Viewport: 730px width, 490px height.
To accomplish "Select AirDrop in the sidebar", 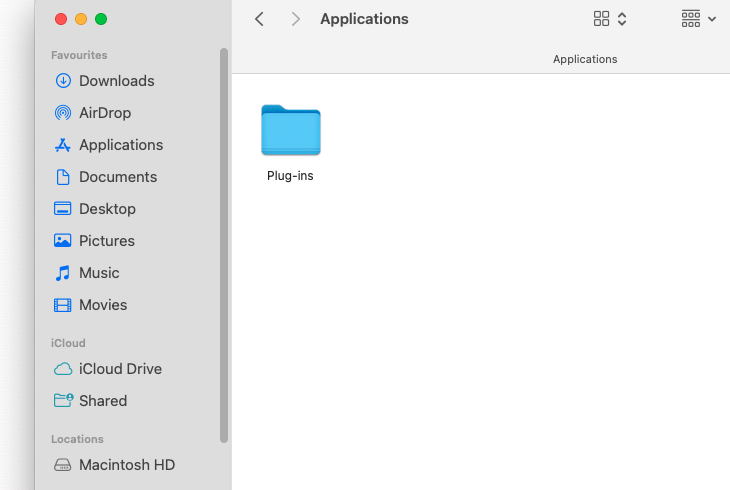I will (x=93, y=113).
